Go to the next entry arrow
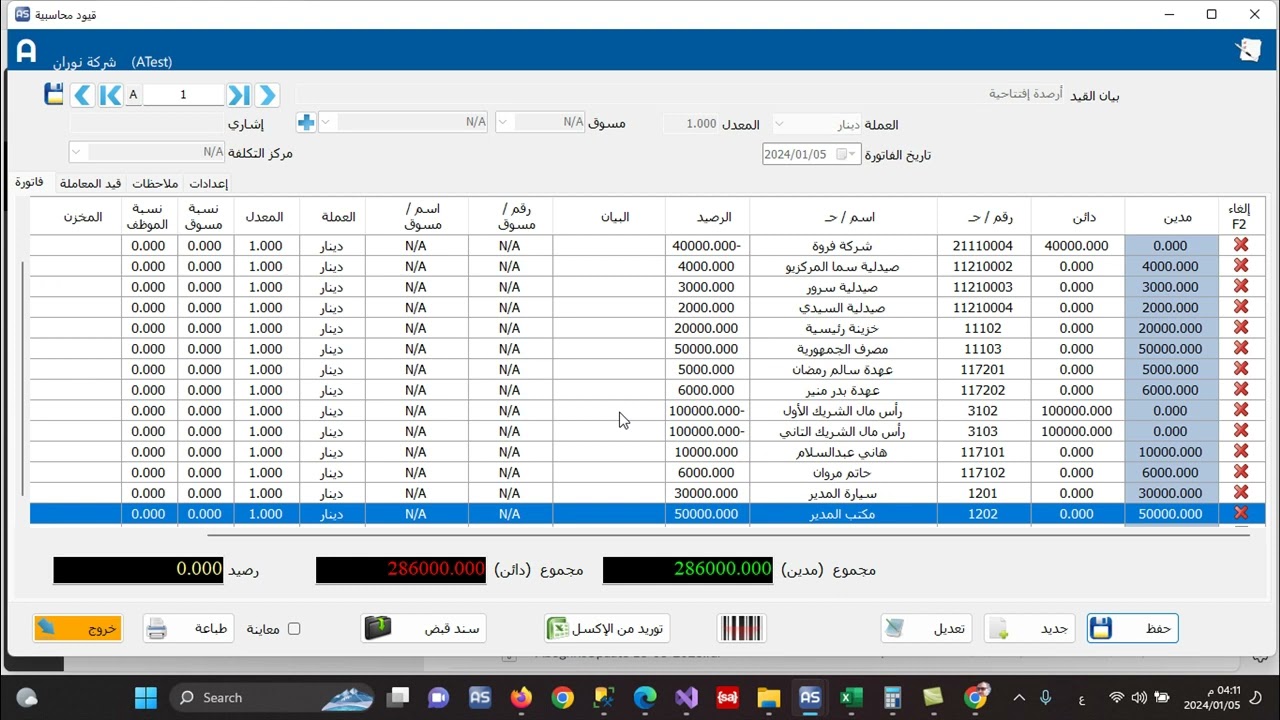The height and width of the screenshot is (720, 1280). point(266,95)
